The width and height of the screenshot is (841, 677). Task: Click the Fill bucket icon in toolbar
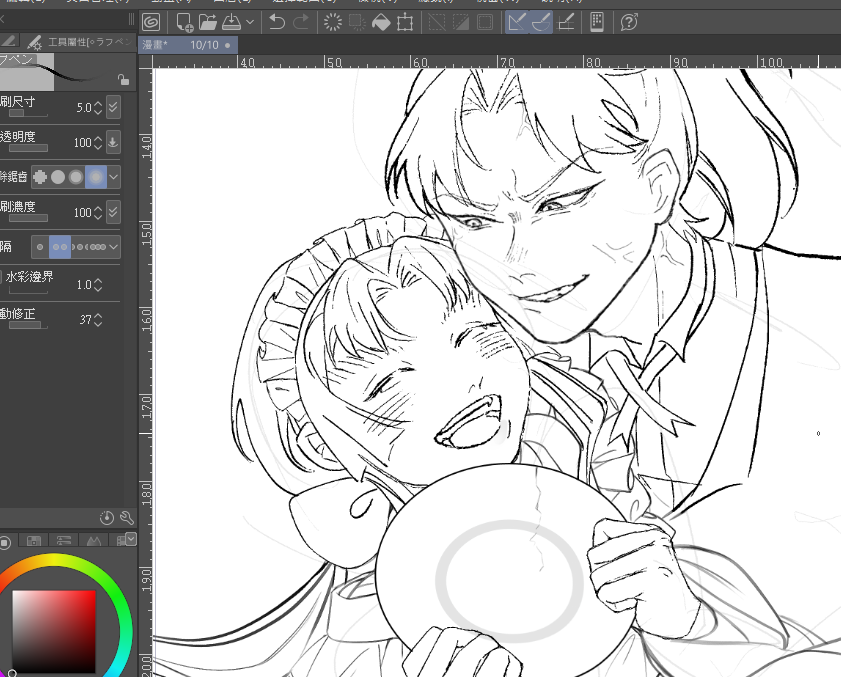381,23
